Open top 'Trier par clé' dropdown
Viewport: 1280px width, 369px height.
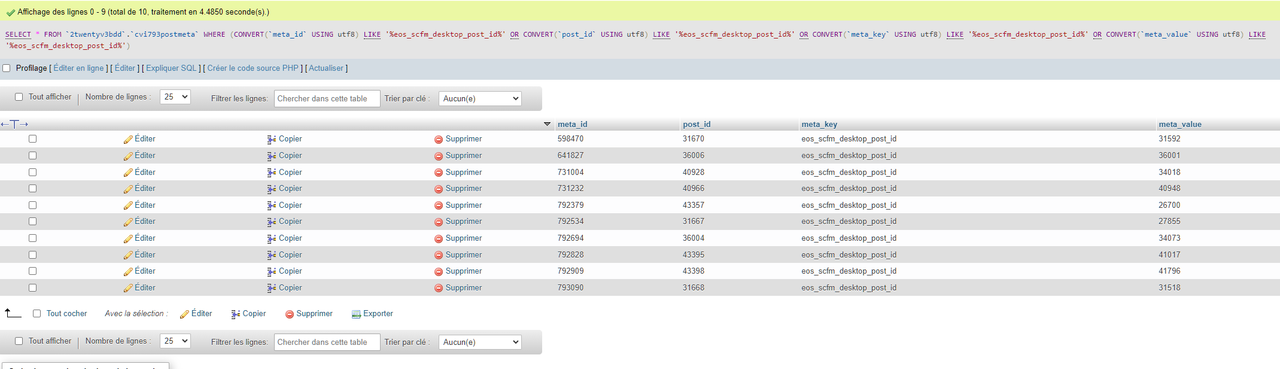(x=480, y=98)
